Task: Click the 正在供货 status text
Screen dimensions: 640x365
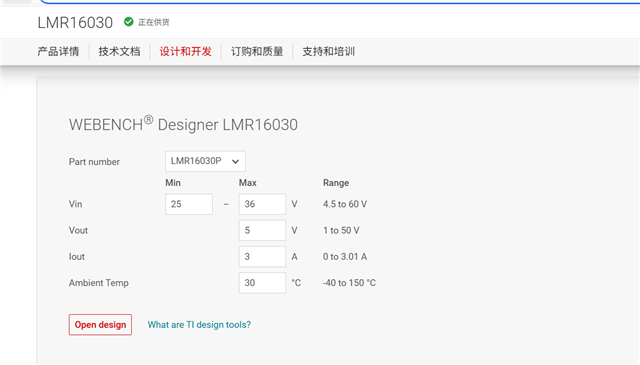Action: (153, 22)
